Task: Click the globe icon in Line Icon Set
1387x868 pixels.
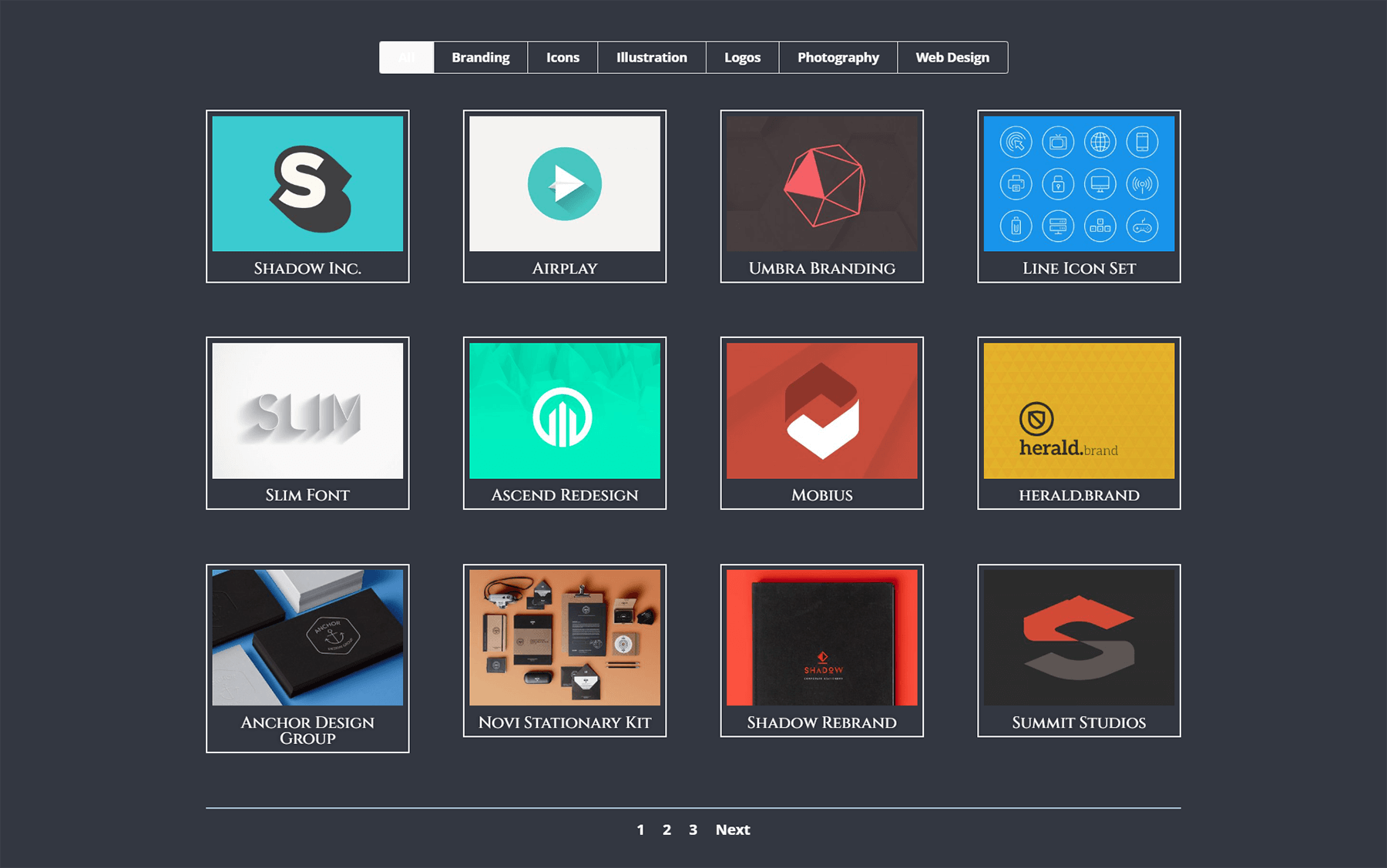Action: pos(1100,142)
